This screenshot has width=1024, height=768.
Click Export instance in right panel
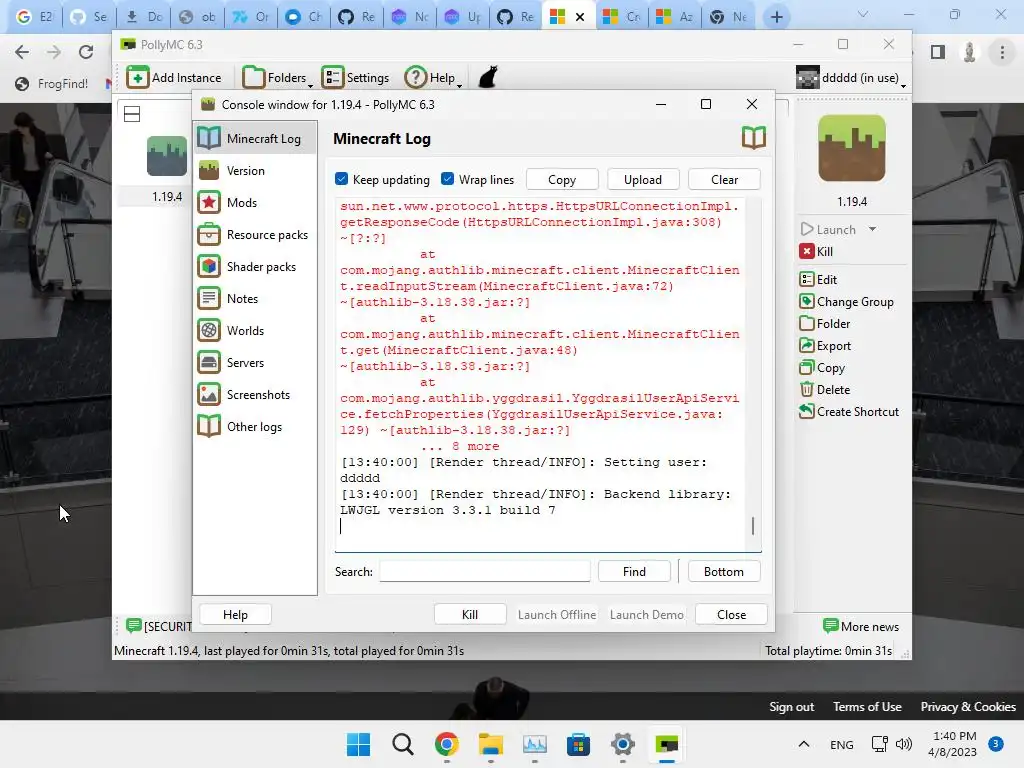click(x=825, y=345)
